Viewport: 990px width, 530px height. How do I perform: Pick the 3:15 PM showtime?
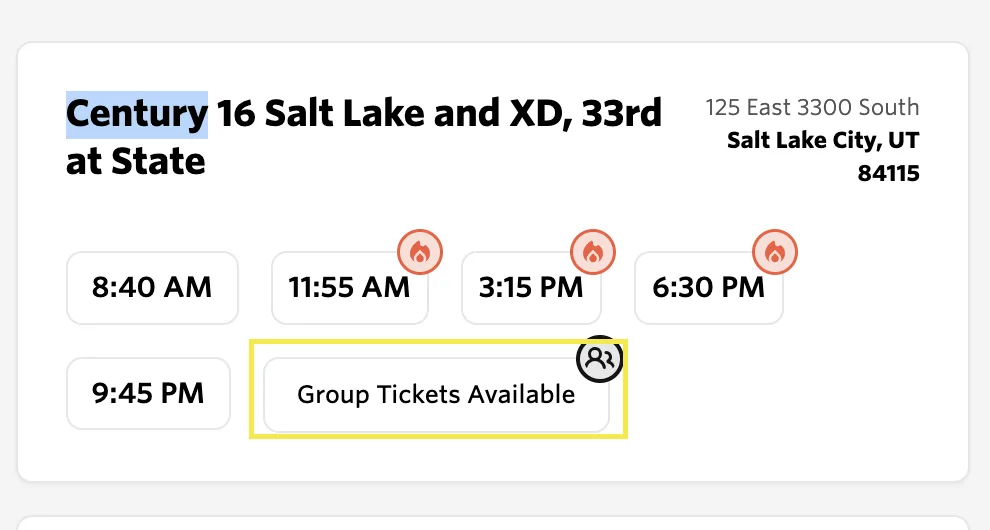tap(531, 287)
